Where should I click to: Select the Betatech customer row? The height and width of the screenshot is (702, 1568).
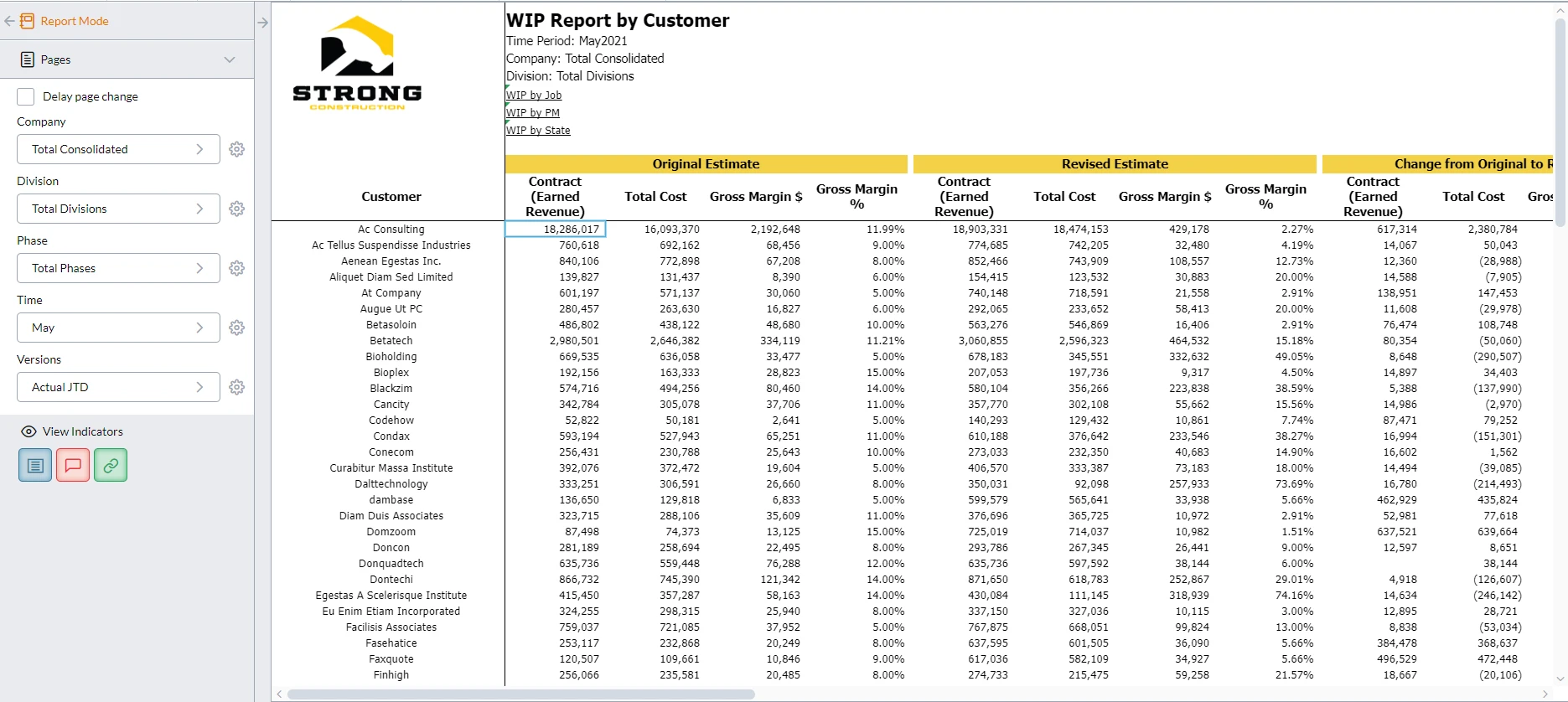click(391, 341)
